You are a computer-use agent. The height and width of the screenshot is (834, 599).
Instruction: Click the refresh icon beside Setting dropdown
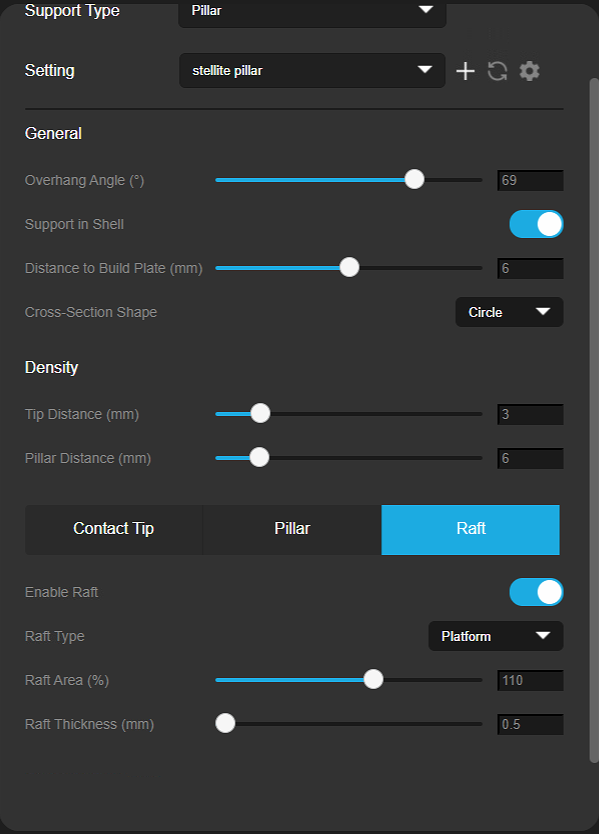[497, 71]
